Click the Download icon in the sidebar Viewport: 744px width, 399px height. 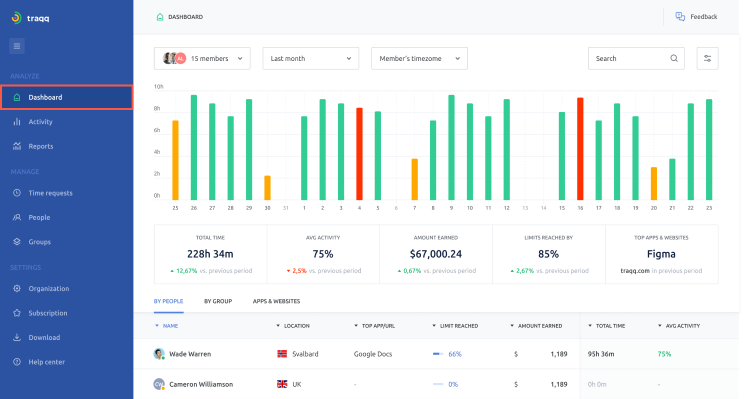pos(17,337)
